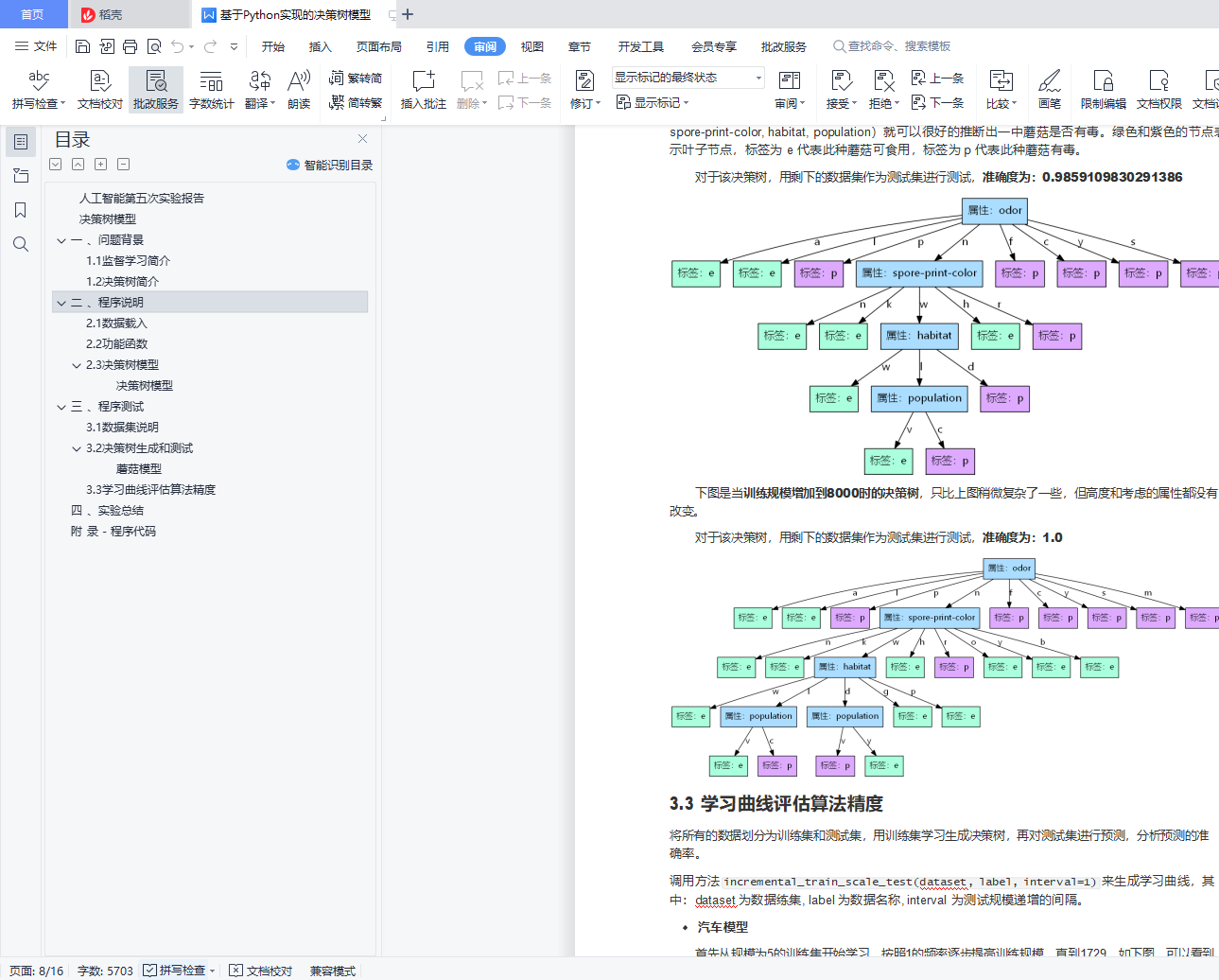Switch to the 引用 ribbon tab
Viewport: 1219px width, 980px height.
coord(438,46)
